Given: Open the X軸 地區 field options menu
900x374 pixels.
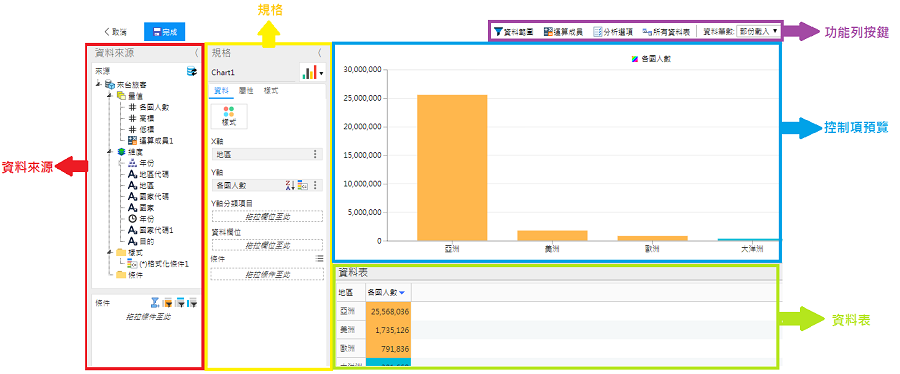Looking at the screenshot, I should pos(315,154).
